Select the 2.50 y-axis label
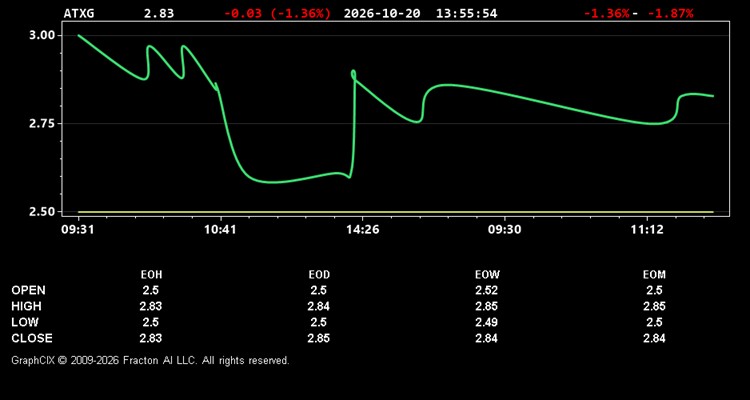 pos(42,211)
